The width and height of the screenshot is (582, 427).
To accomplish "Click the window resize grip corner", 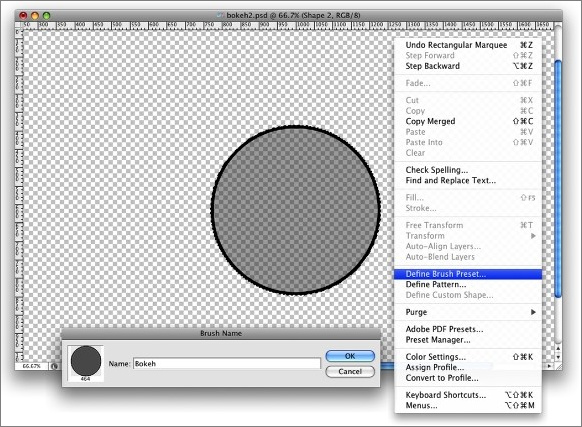I will 558,366.
